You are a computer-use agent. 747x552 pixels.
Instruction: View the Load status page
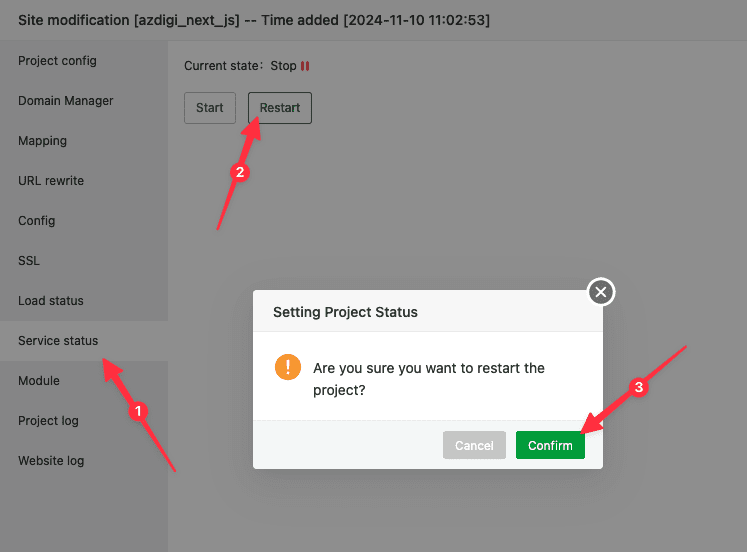pyautogui.click(x=51, y=301)
